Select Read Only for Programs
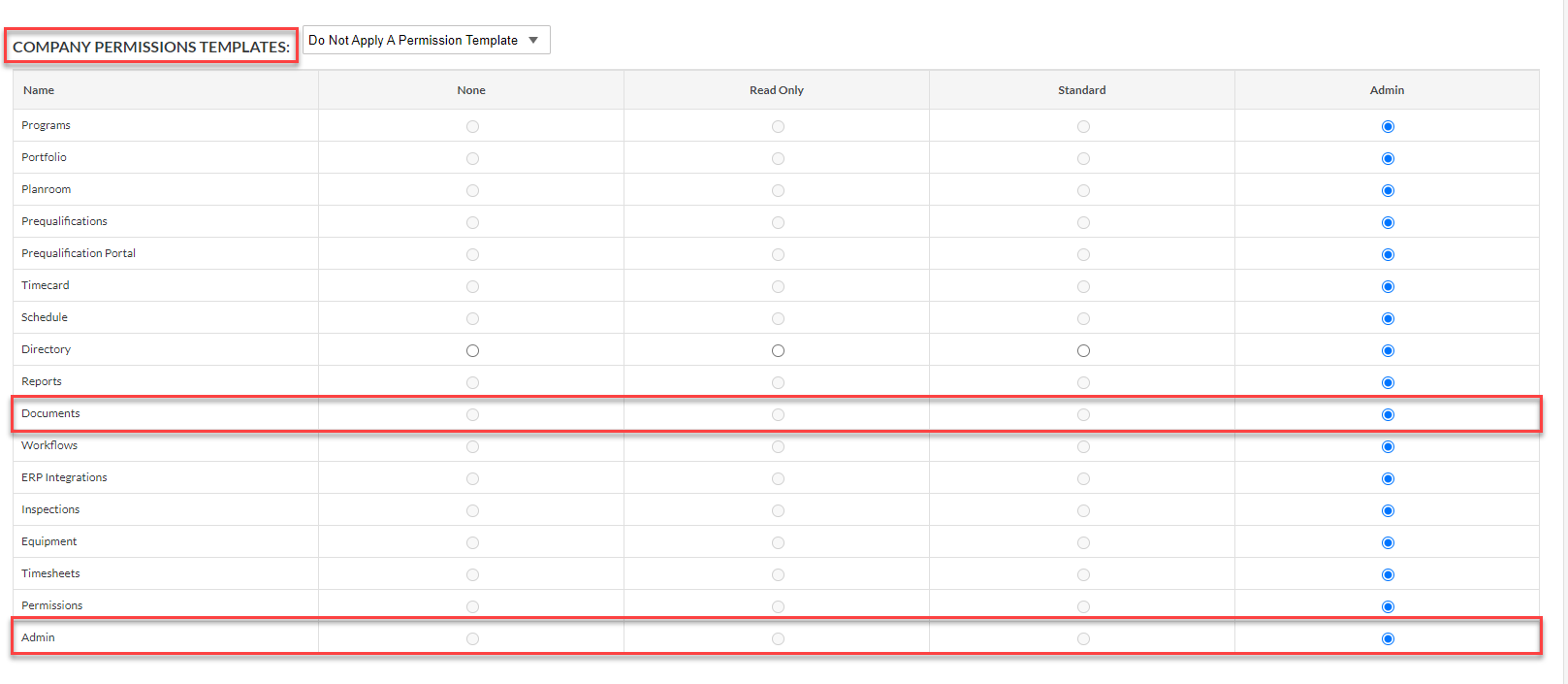This screenshot has width=1568, height=684. point(778,126)
